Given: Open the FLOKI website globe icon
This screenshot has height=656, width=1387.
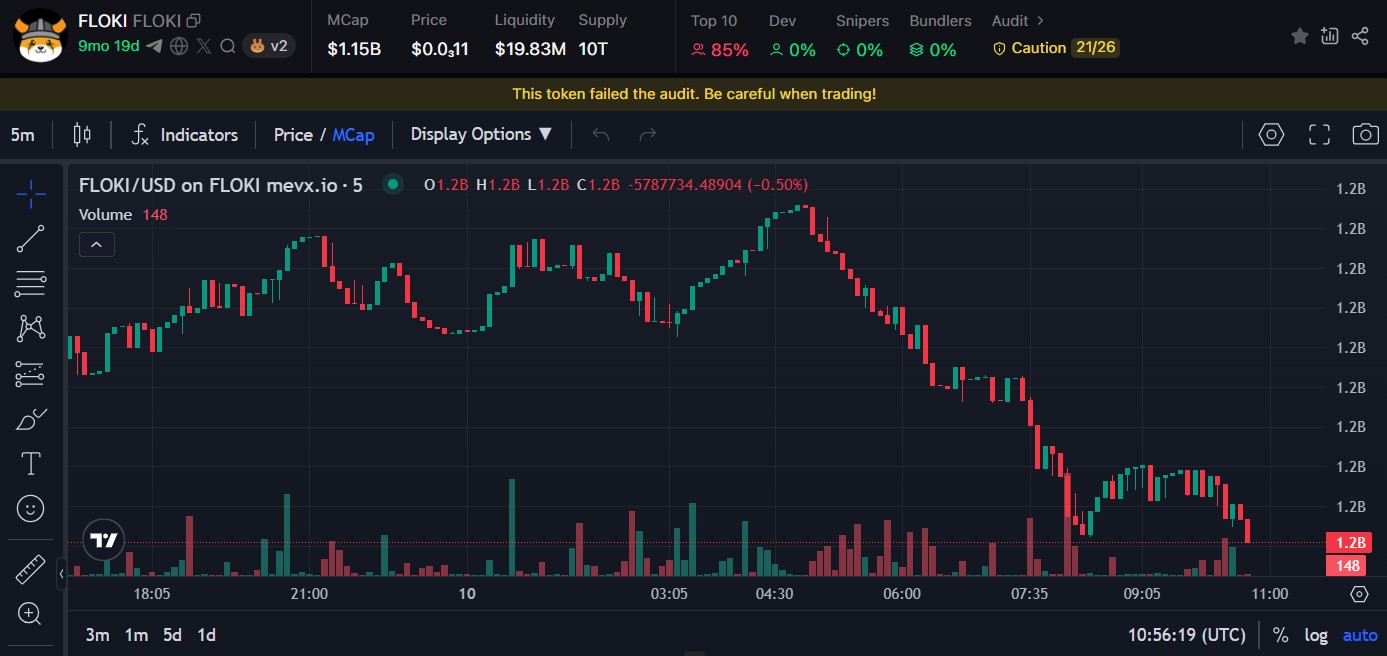Looking at the screenshot, I should [x=179, y=46].
